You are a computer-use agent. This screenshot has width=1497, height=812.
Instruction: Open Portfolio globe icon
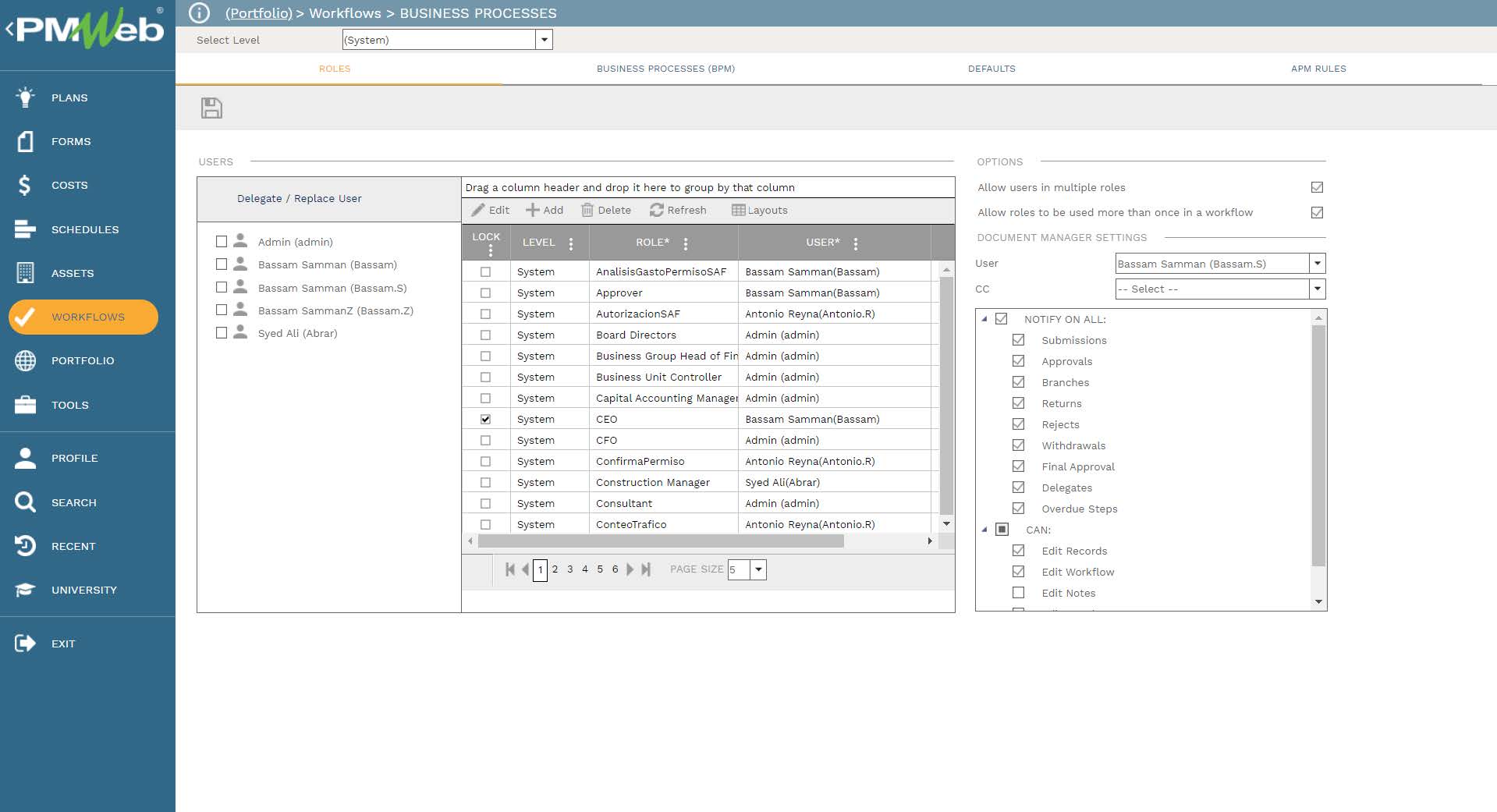coord(25,360)
